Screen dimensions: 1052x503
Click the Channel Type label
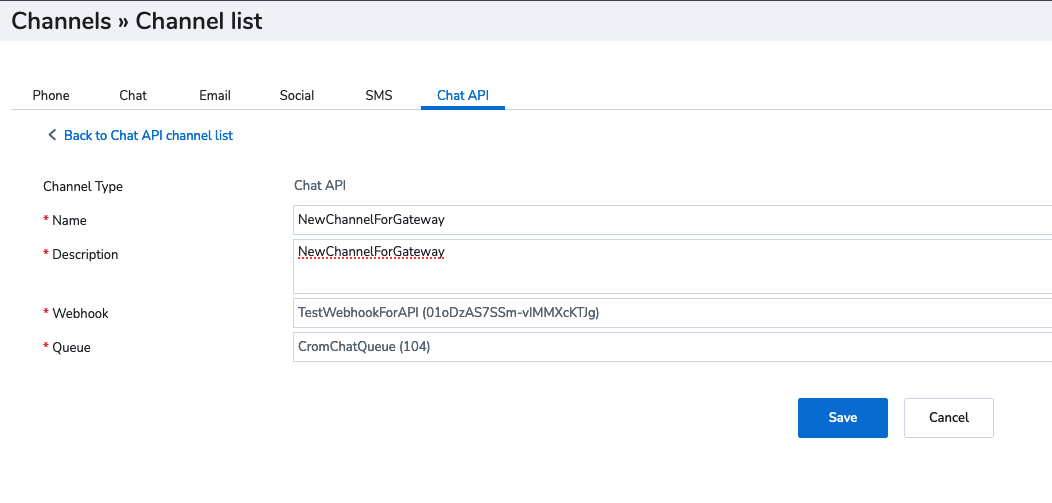pos(83,186)
